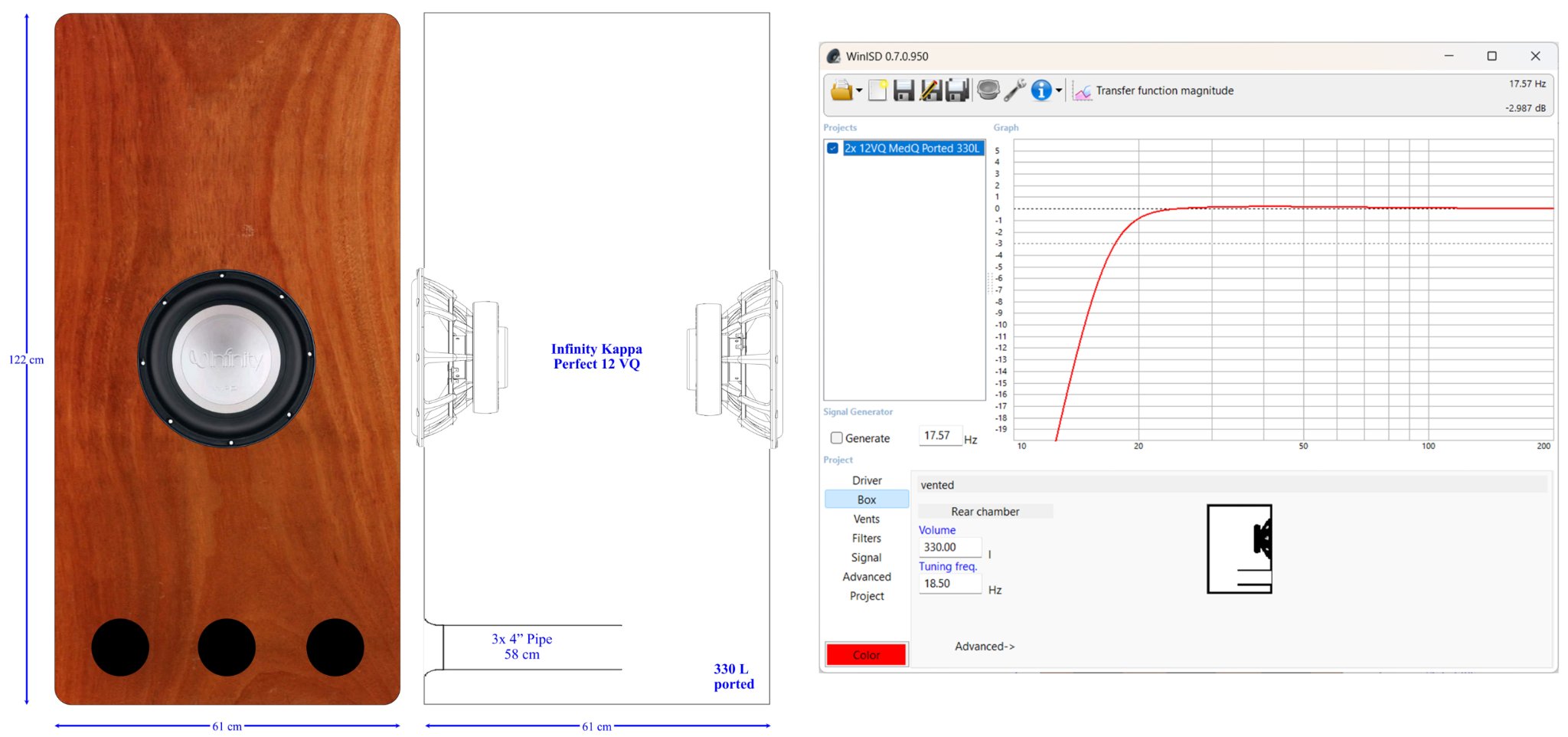
Task: Click the WinISD title bar app icon
Action: 834,56
